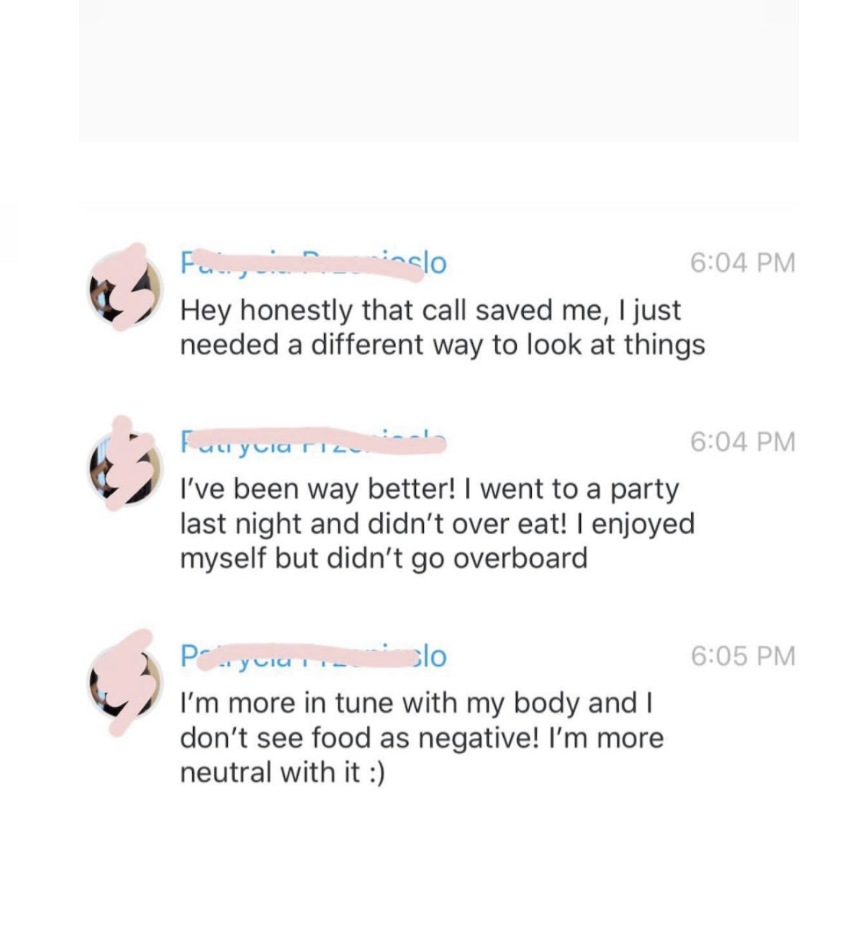This screenshot has width=848, height=926.
Task: Click sender name above "I've been way better"
Action: tap(313, 441)
